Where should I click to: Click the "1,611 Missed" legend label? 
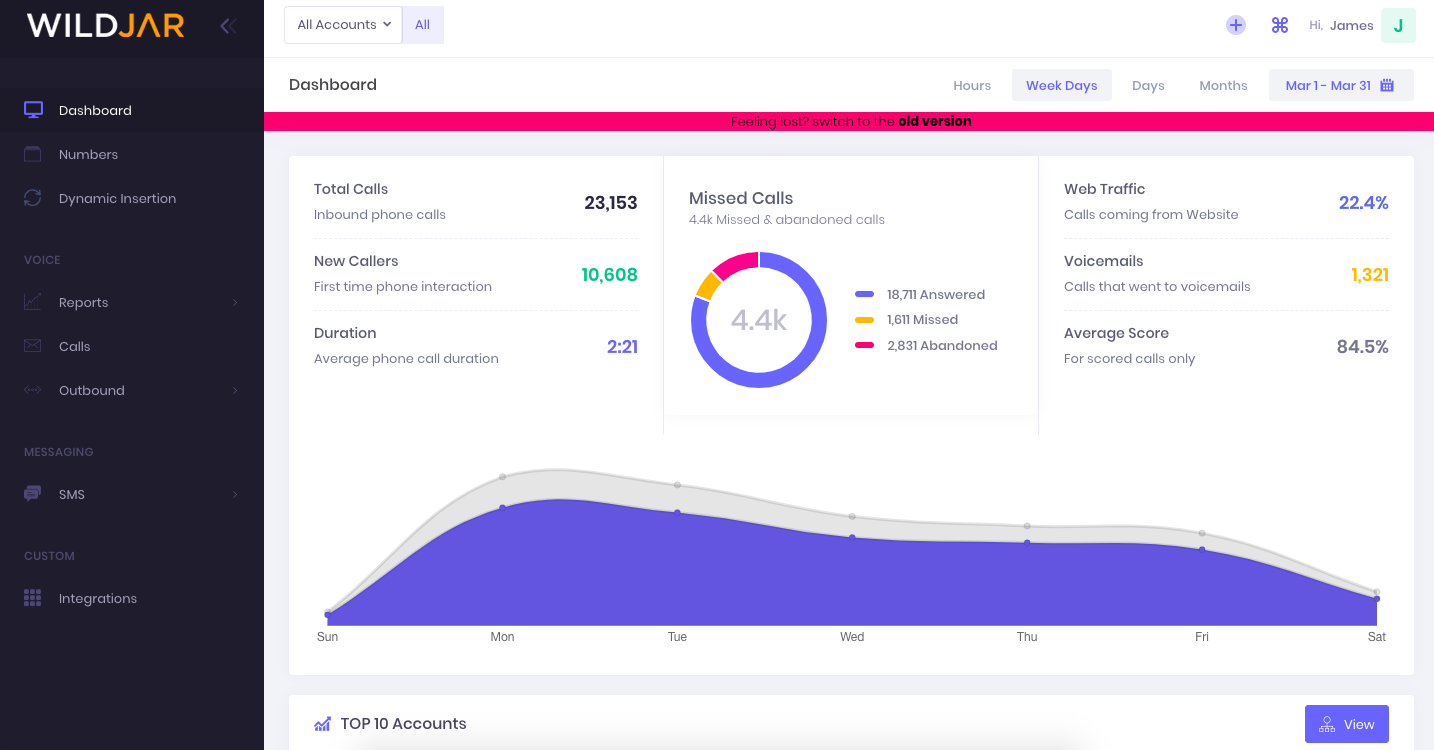coord(923,320)
